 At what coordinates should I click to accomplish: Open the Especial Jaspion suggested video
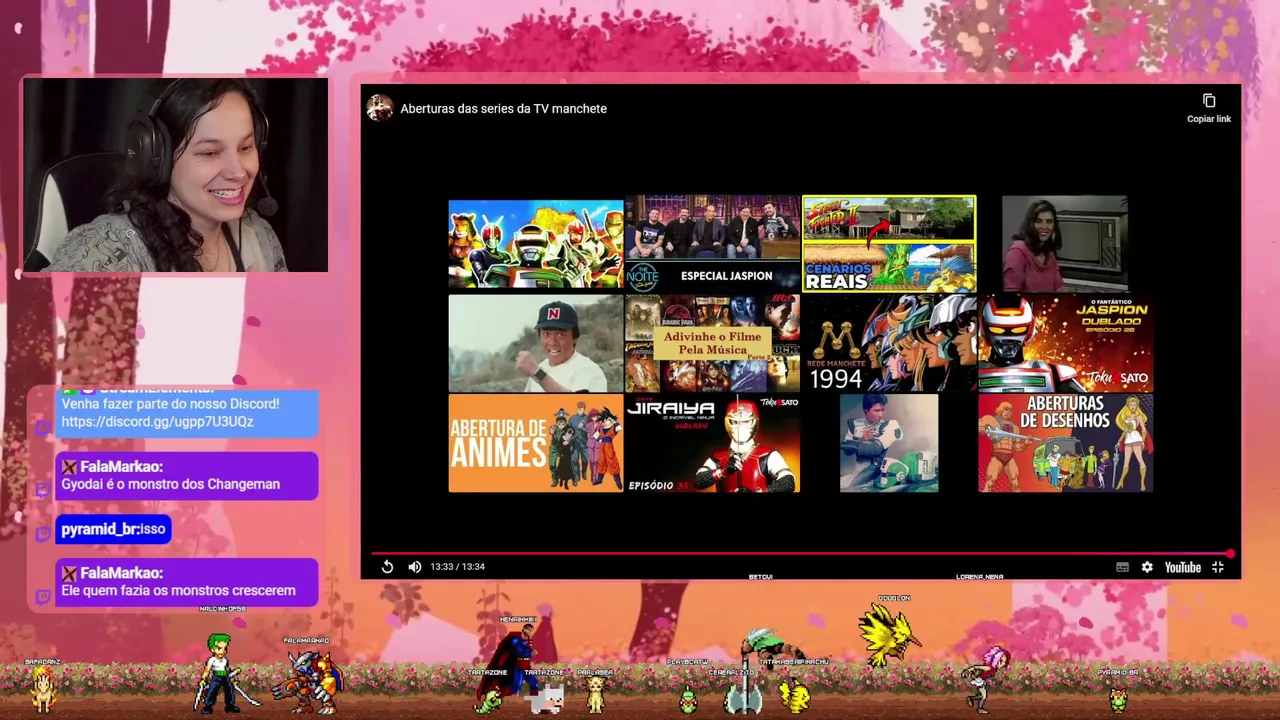(x=712, y=244)
